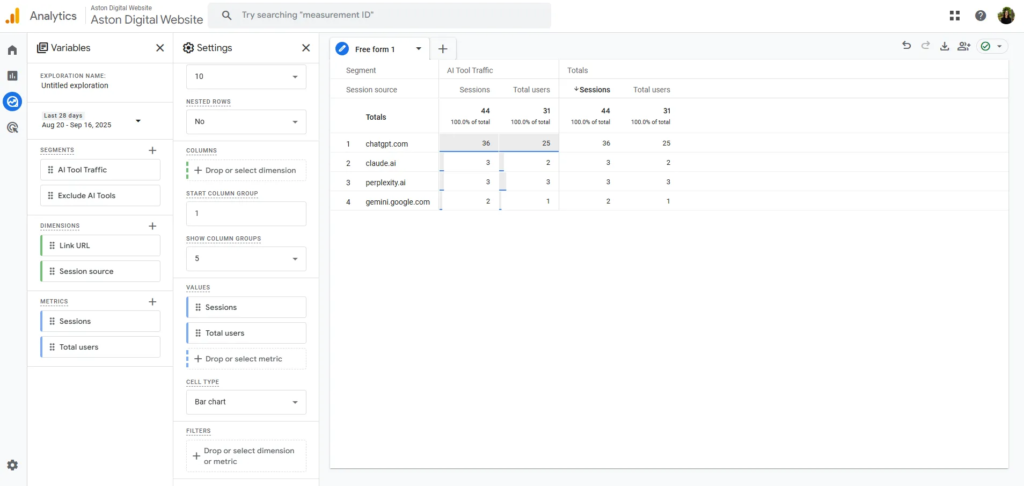
Task: Grab handle of Link URL dimension
Action: click(53, 246)
